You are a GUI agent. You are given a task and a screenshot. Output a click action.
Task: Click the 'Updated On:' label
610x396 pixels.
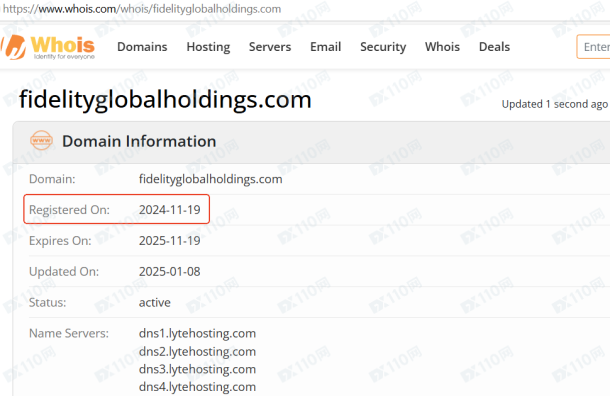pos(64,271)
